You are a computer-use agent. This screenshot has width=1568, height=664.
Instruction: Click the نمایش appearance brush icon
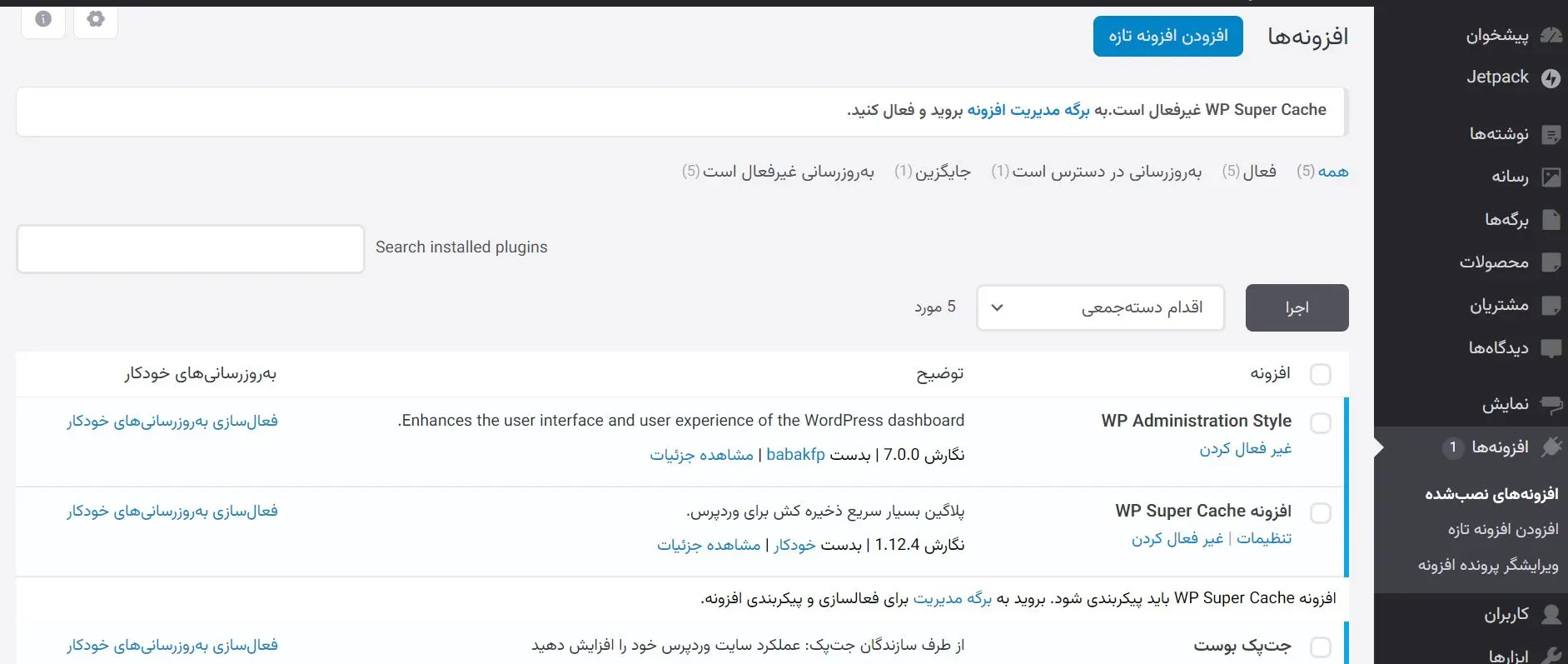1551,404
